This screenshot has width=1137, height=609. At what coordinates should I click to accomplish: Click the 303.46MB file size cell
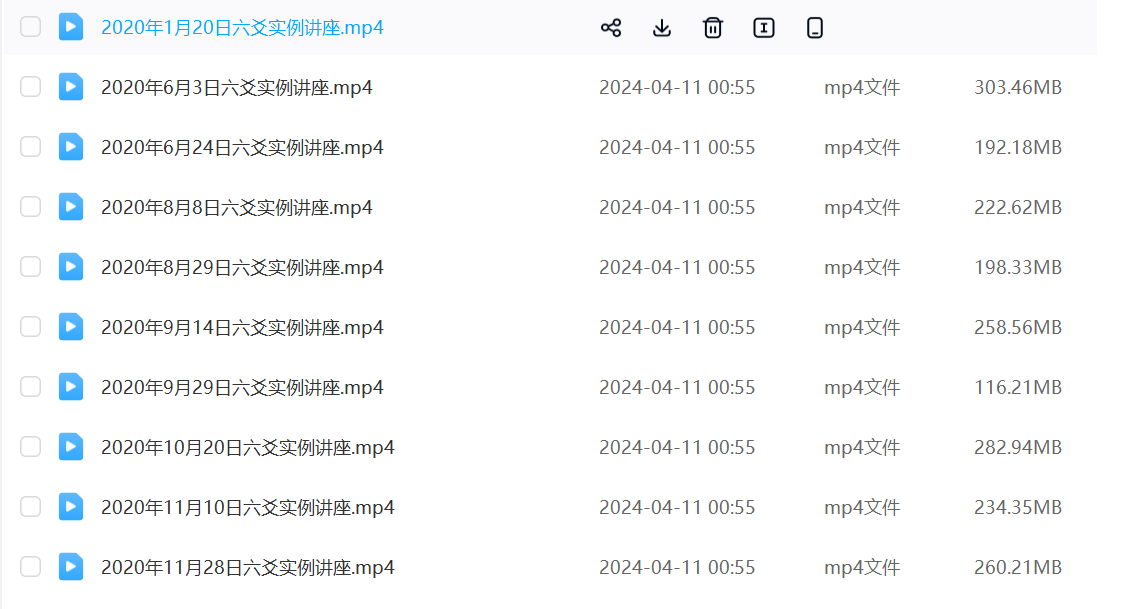(x=1017, y=88)
